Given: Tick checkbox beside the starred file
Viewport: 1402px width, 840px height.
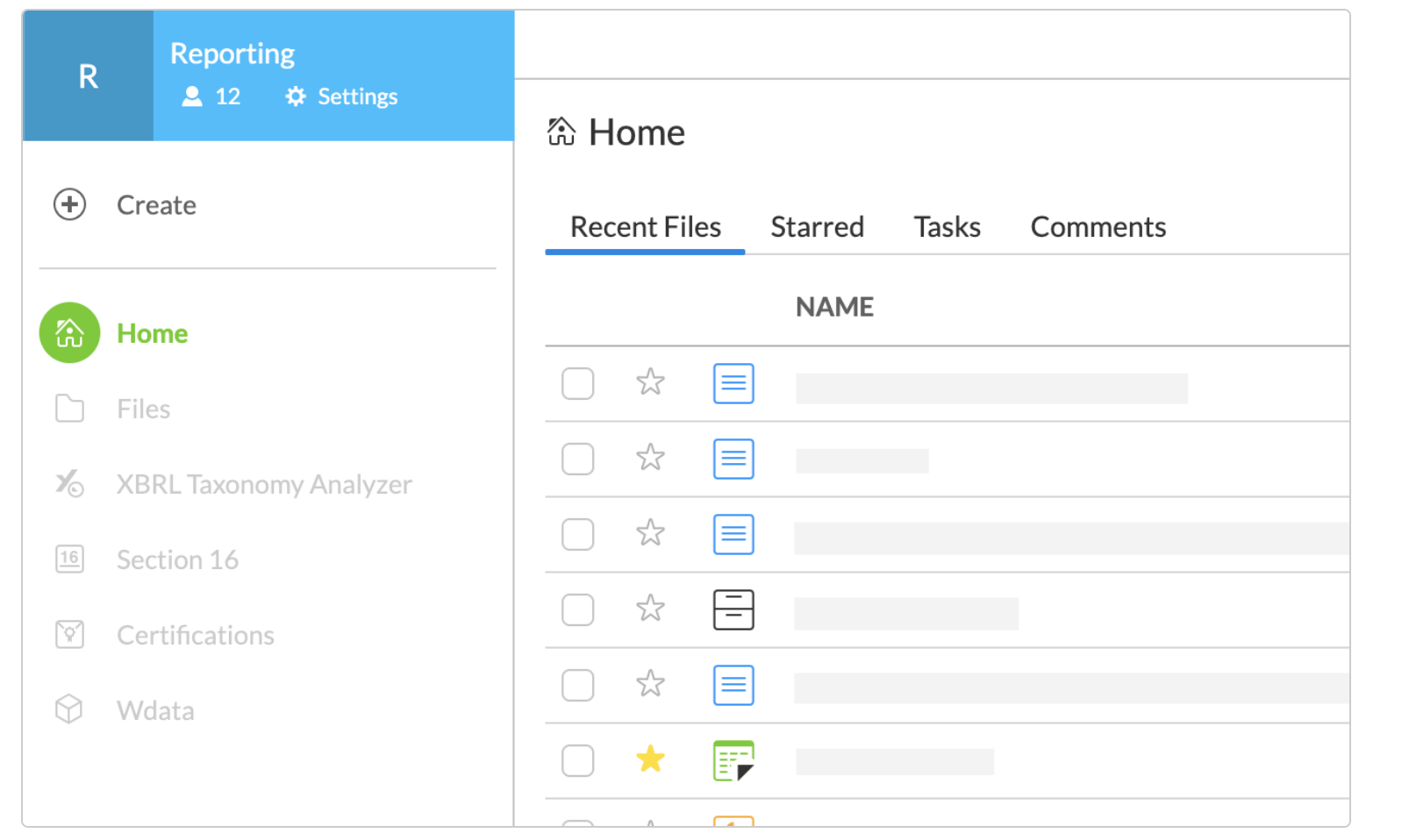Looking at the screenshot, I should [x=577, y=760].
